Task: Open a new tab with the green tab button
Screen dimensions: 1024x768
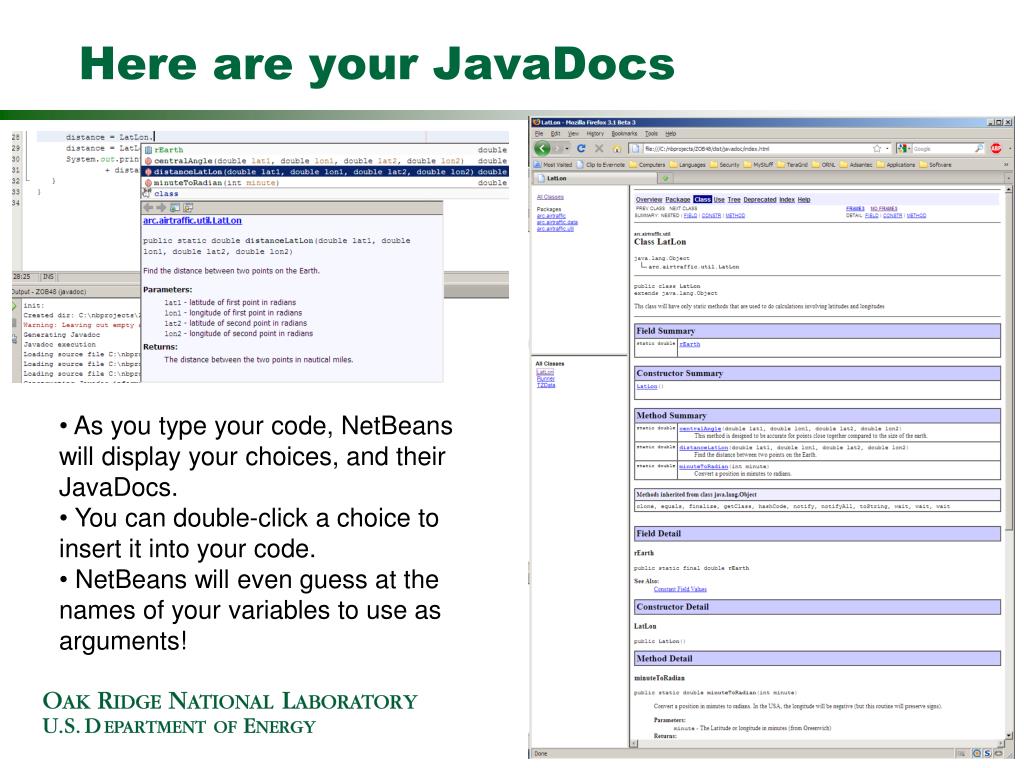Action: point(665,178)
